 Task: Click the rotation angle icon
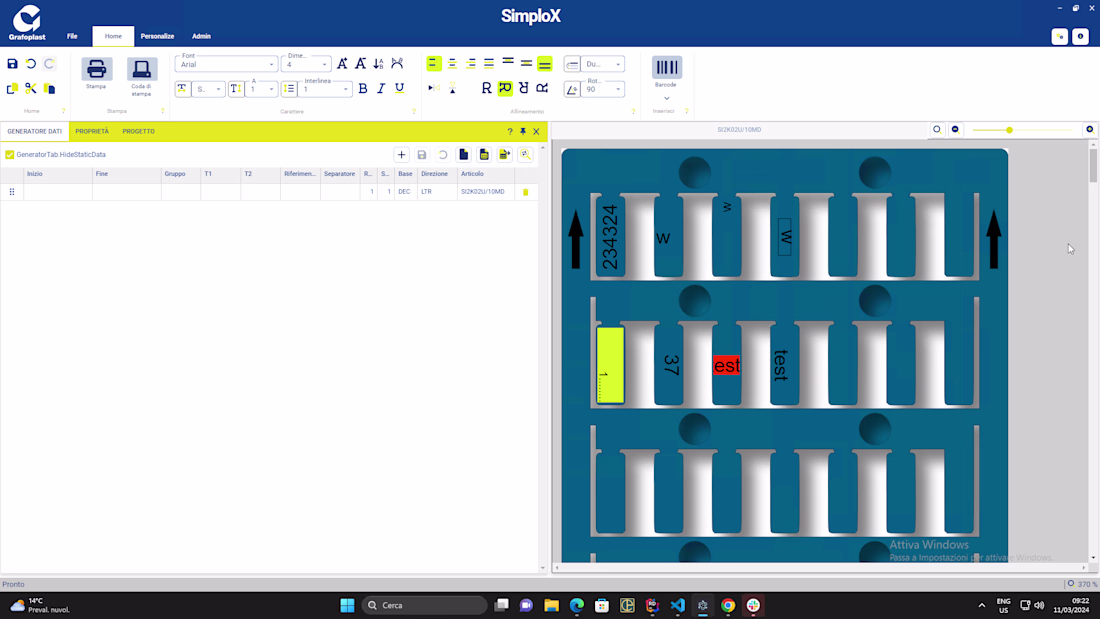(x=572, y=89)
